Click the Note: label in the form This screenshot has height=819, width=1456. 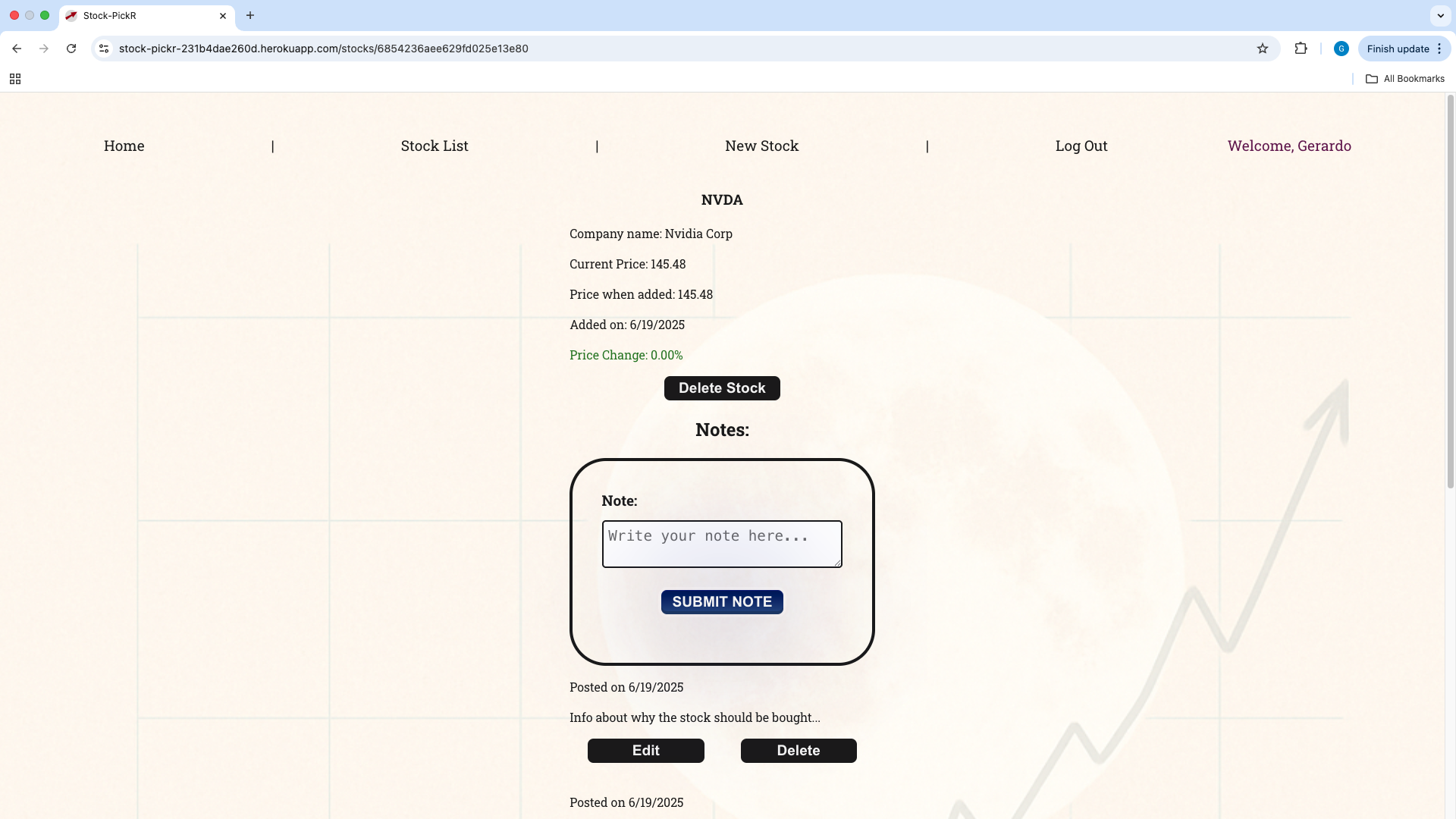point(620,501)
